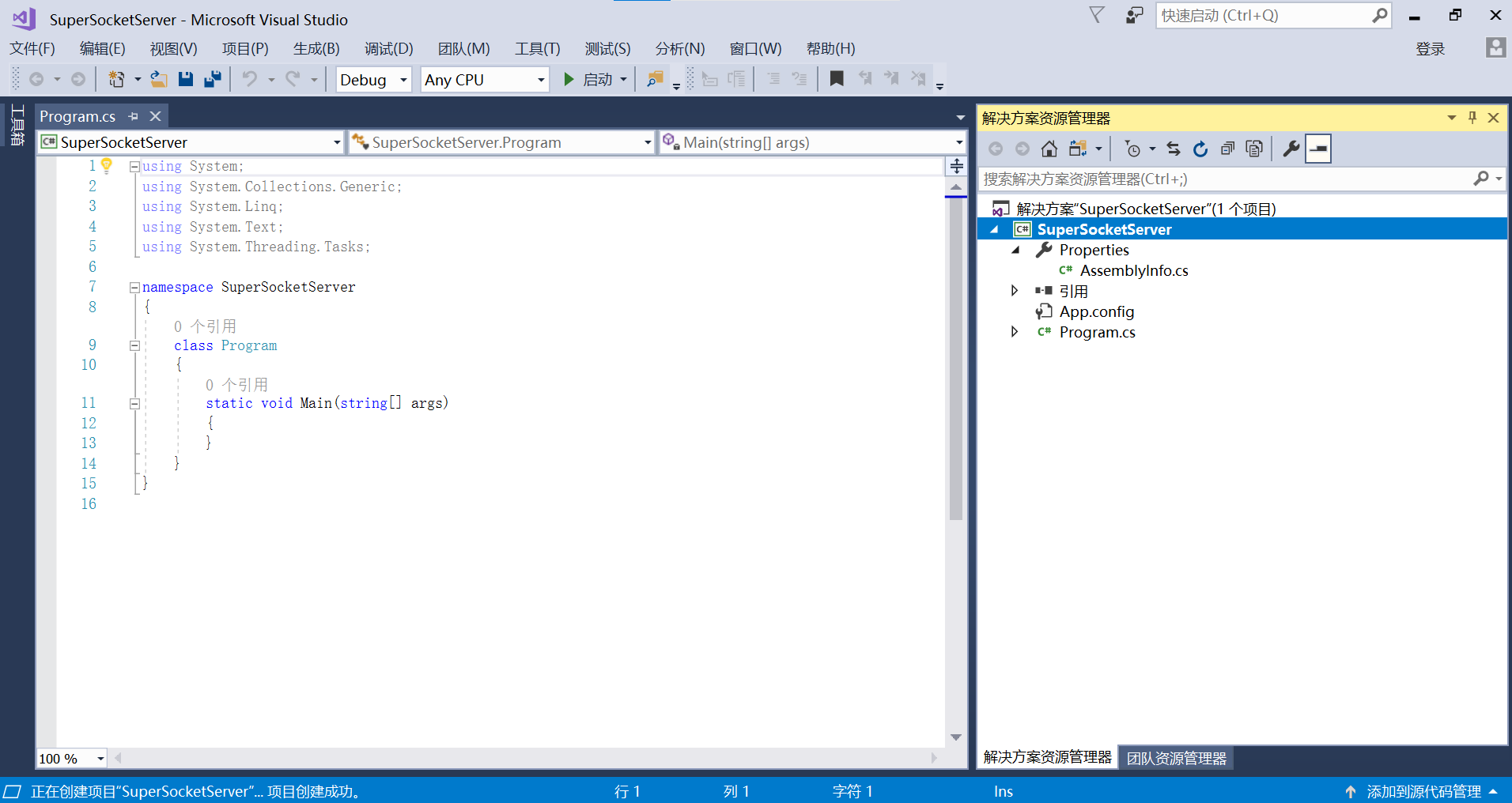This screenshot has height=803, width=1512.
Task: Click the lightbulb quick actions icon
Action: (108, 166)
